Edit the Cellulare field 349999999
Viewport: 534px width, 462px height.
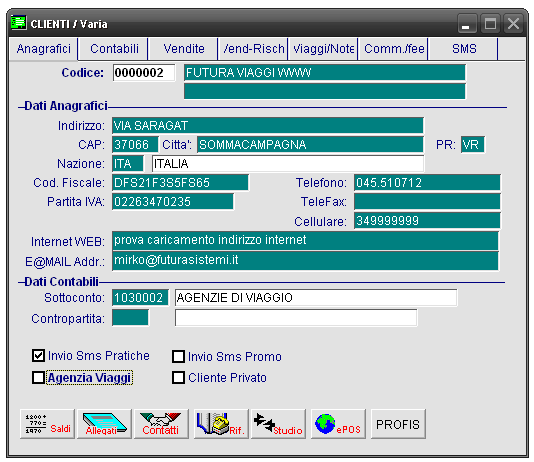pos(427,221)
